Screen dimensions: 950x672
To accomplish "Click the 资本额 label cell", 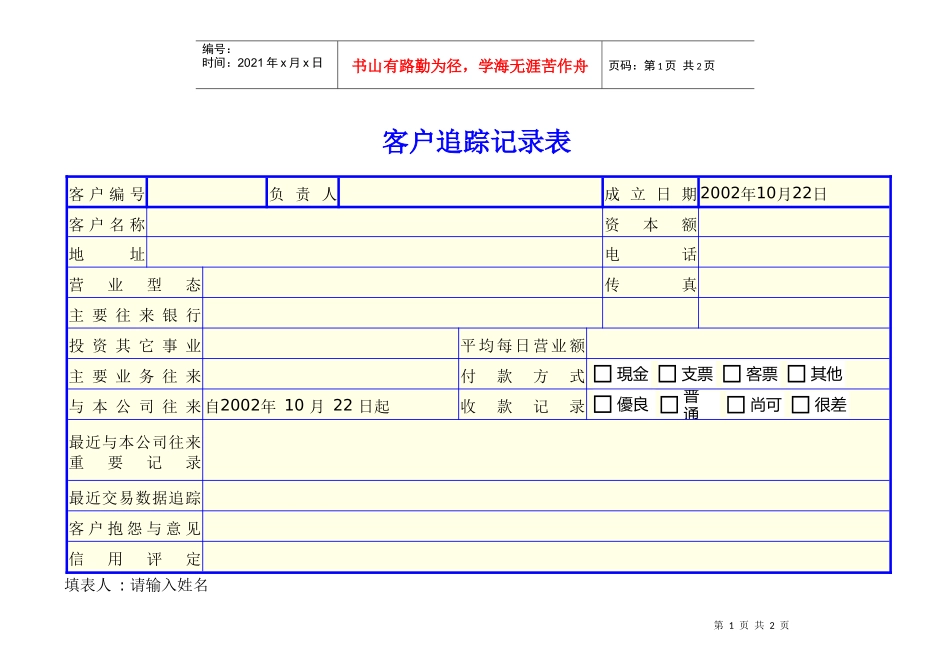I will point(651,224).
